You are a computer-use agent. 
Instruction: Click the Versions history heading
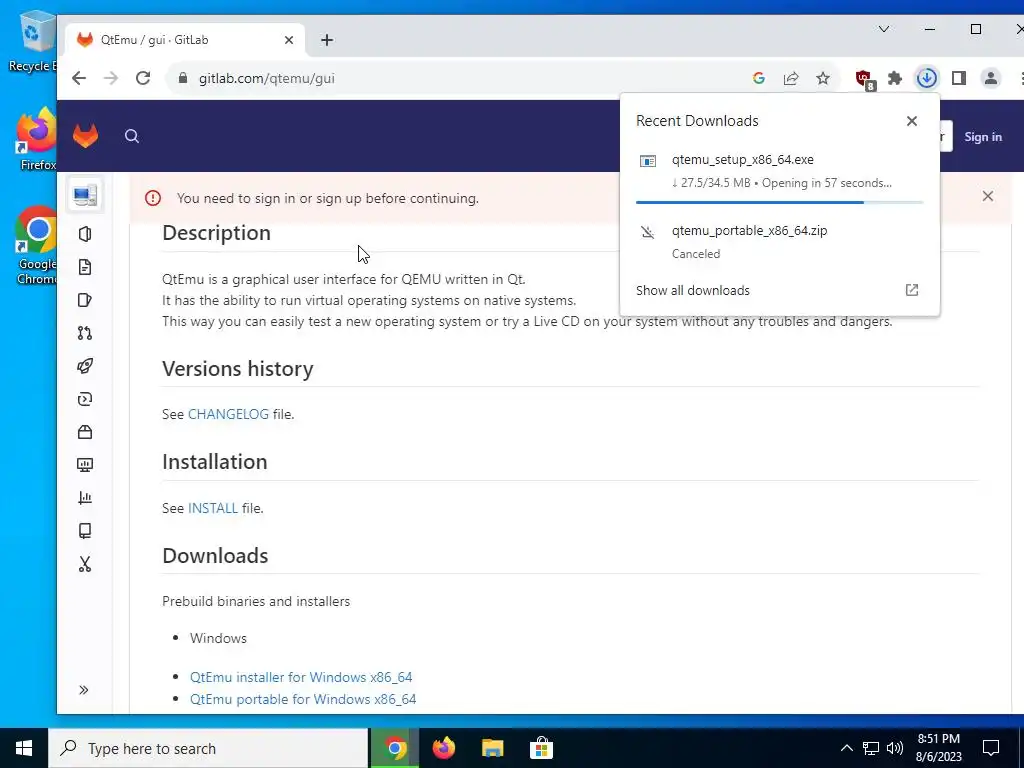click(x=238, y=369)
